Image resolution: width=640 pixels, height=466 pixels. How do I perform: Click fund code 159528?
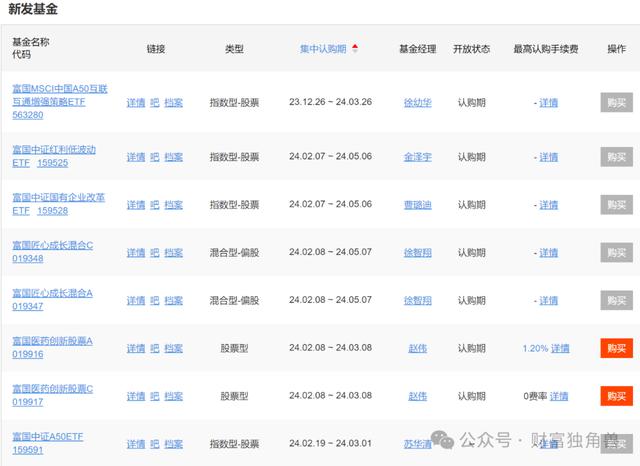(x=53, y=211)
